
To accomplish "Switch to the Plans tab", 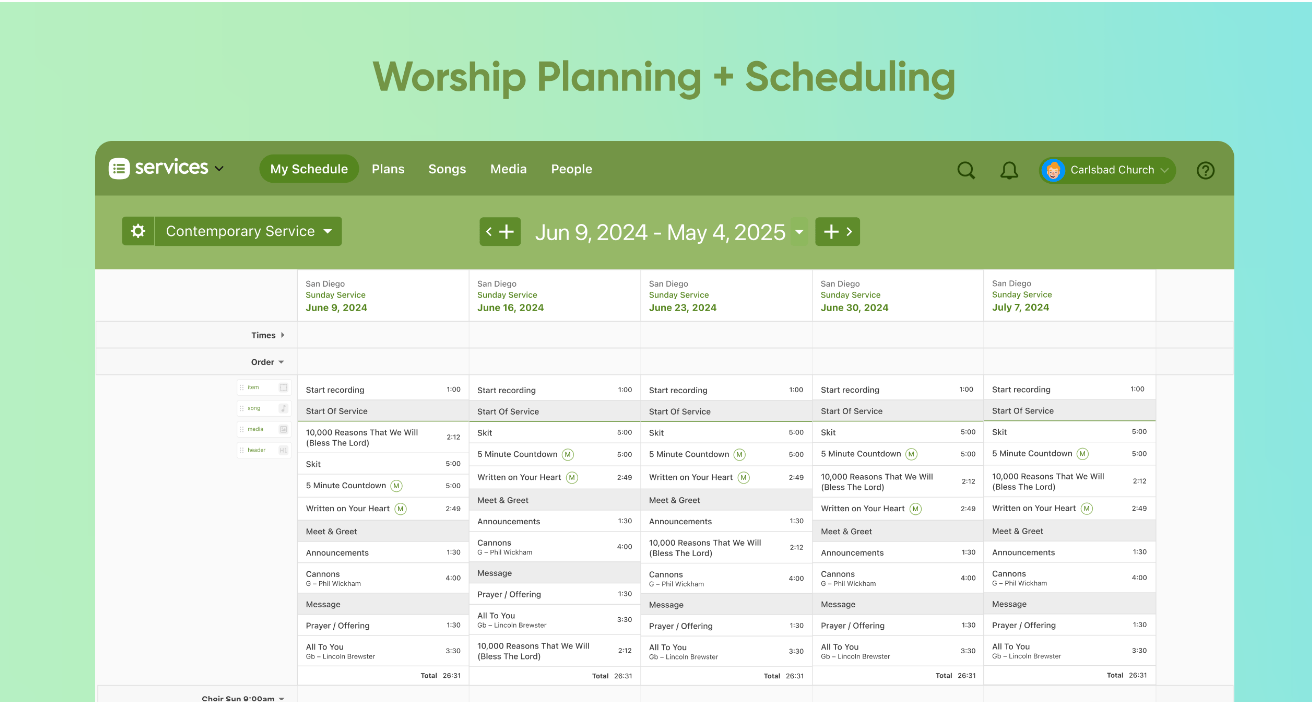I will (388, 169).
